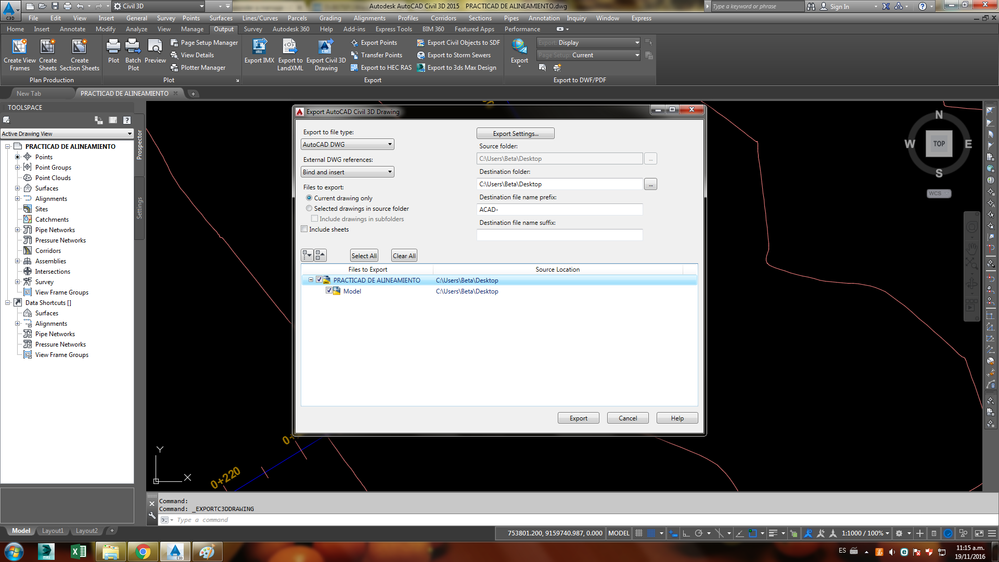Click Export to Storm Sewers
Image resolution: width=999 pixels, height=562 pixels.
pos(454,55)
